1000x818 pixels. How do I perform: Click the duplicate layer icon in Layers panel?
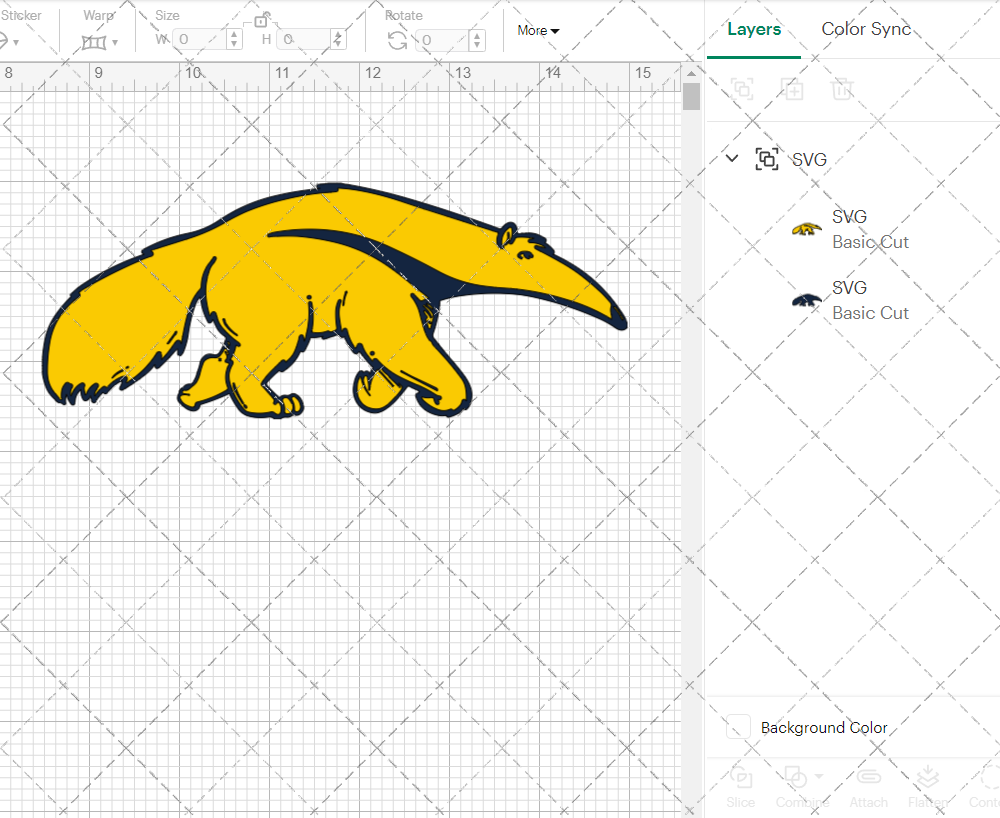792,89
